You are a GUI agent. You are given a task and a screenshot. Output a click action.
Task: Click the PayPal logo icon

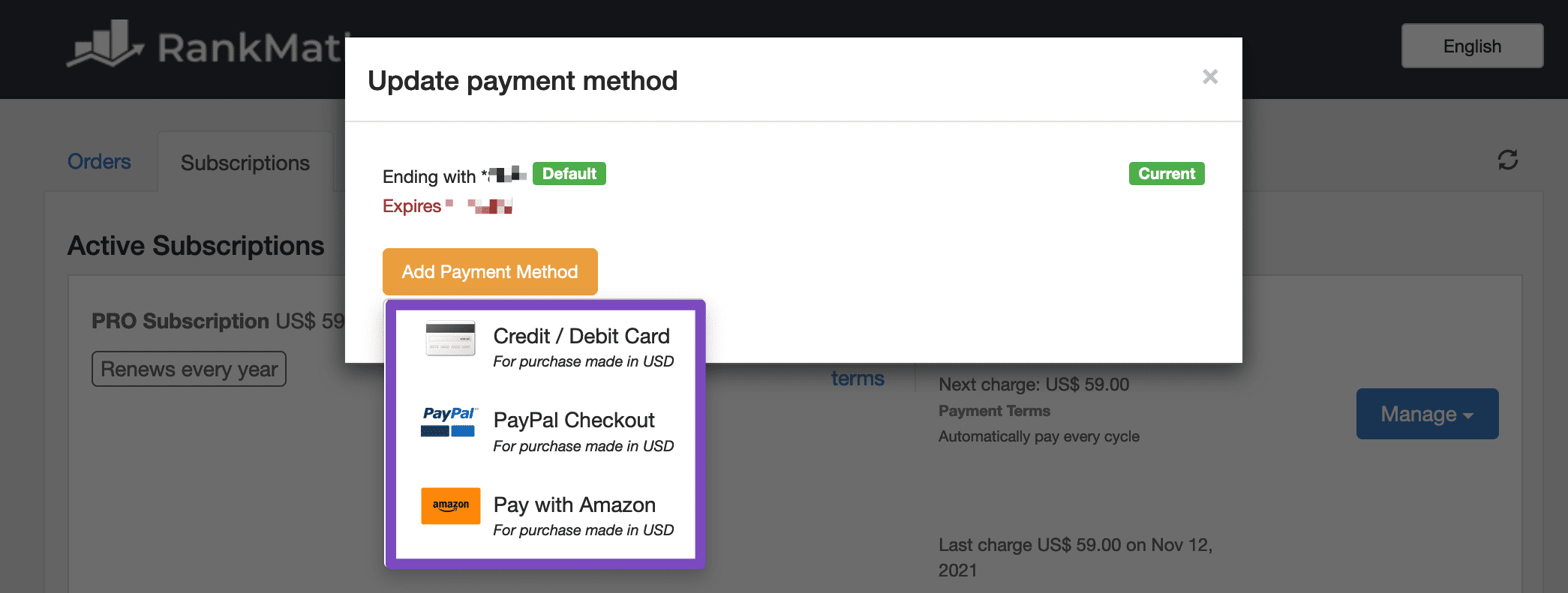(449, 422)
